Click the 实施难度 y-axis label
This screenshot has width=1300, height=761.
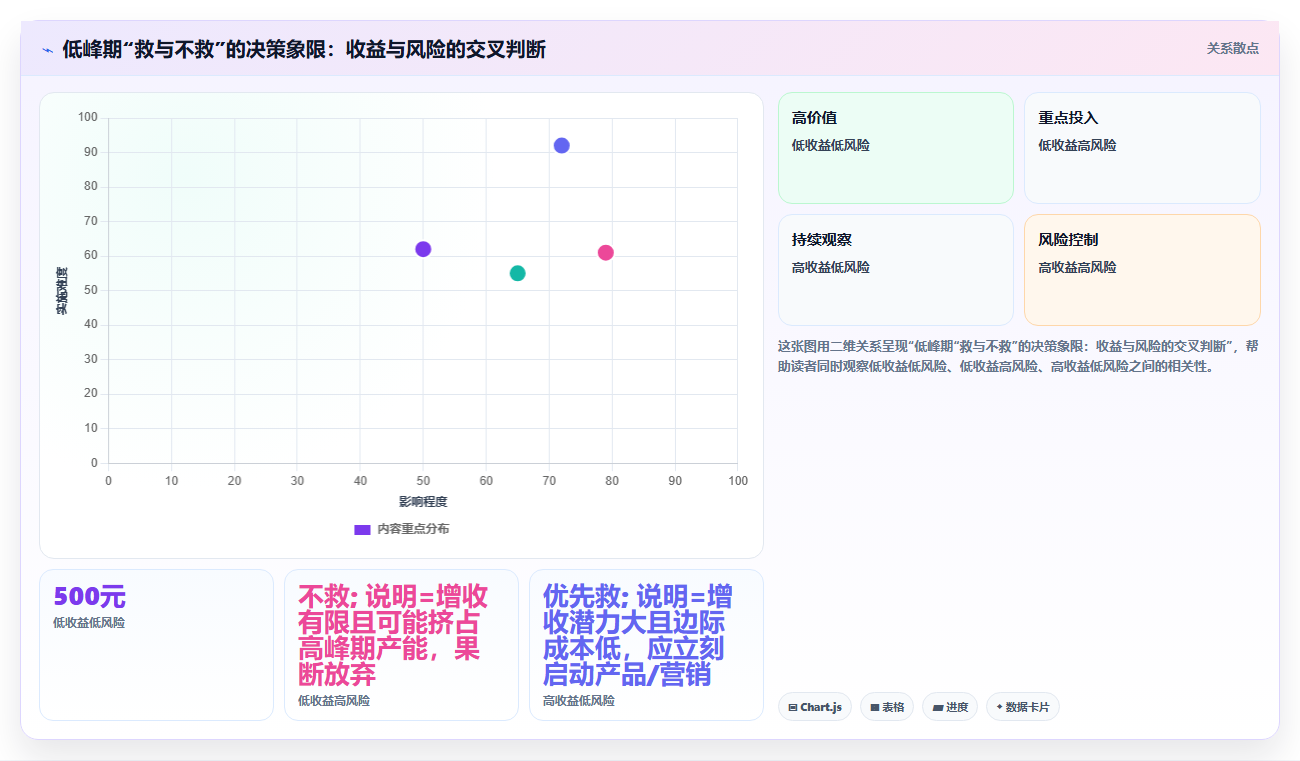(62, 291)
